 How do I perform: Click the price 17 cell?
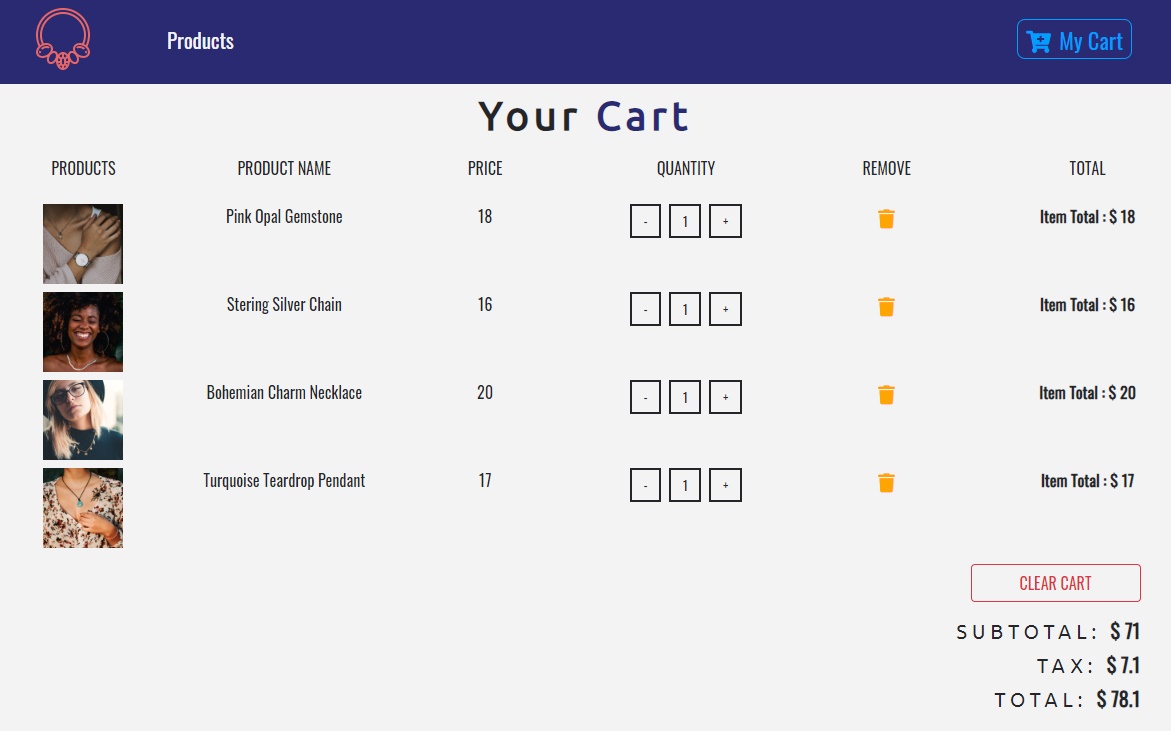[485, 481]
